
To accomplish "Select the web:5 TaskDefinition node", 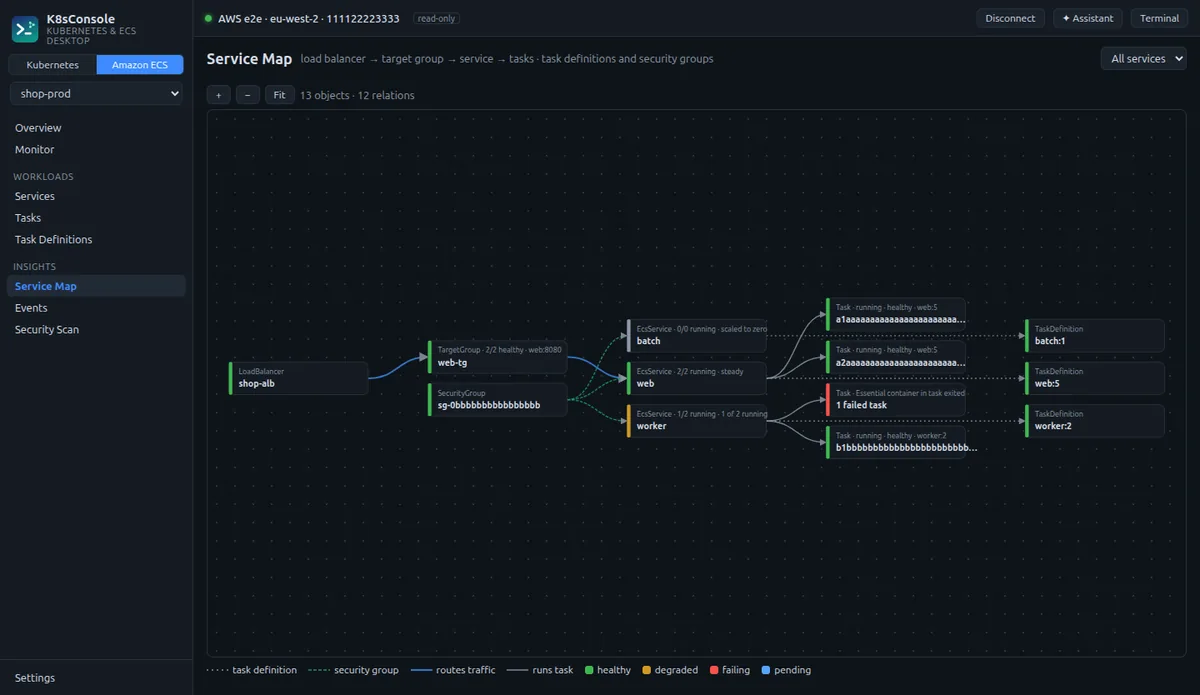I will click(1095, 378).
